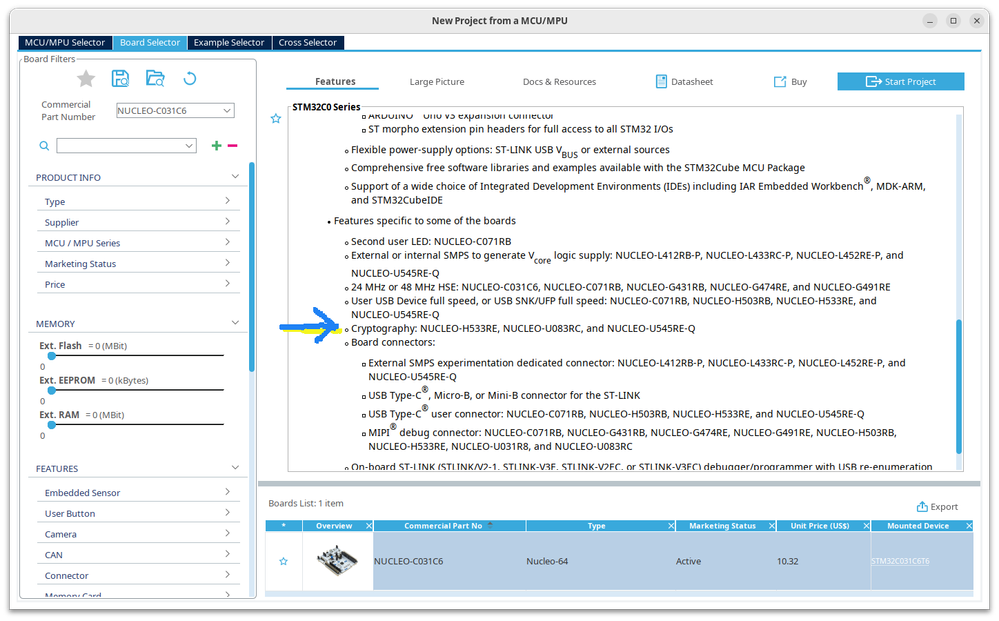Switch to the MCU/MPU Selector tab
The image size is (999, 621).
pos(65,43)
